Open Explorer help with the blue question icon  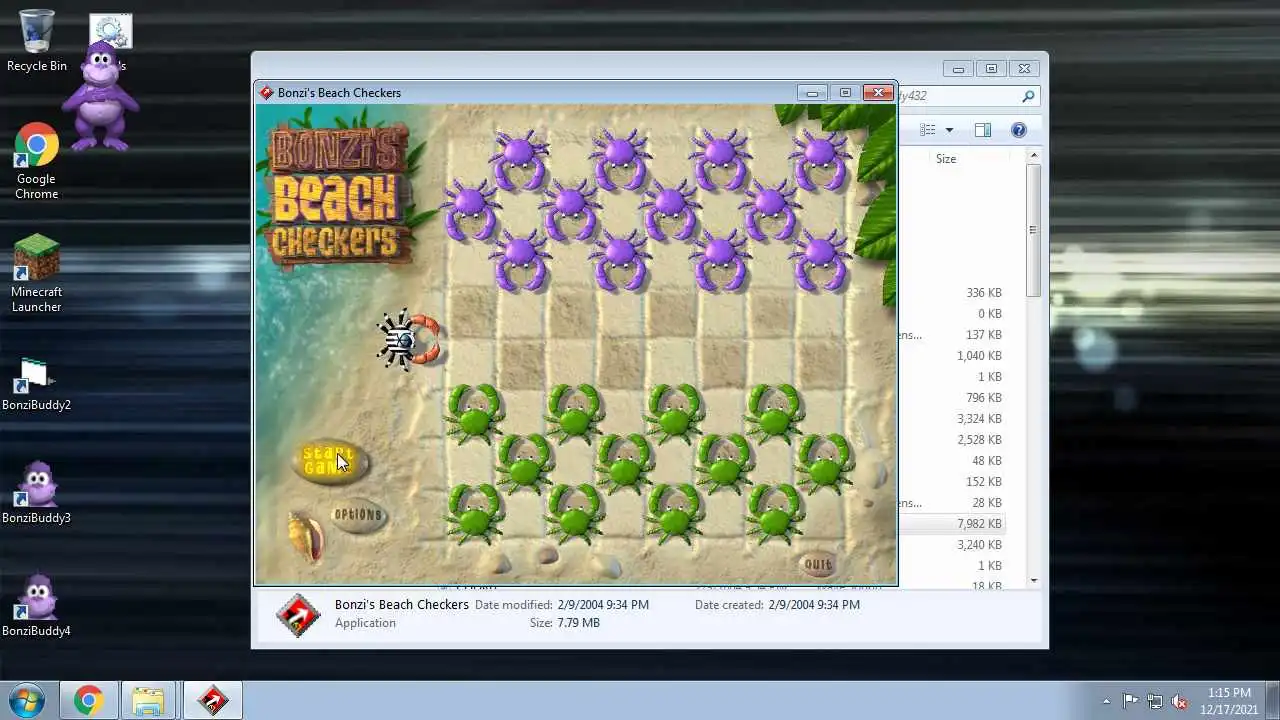[1019, 130]
